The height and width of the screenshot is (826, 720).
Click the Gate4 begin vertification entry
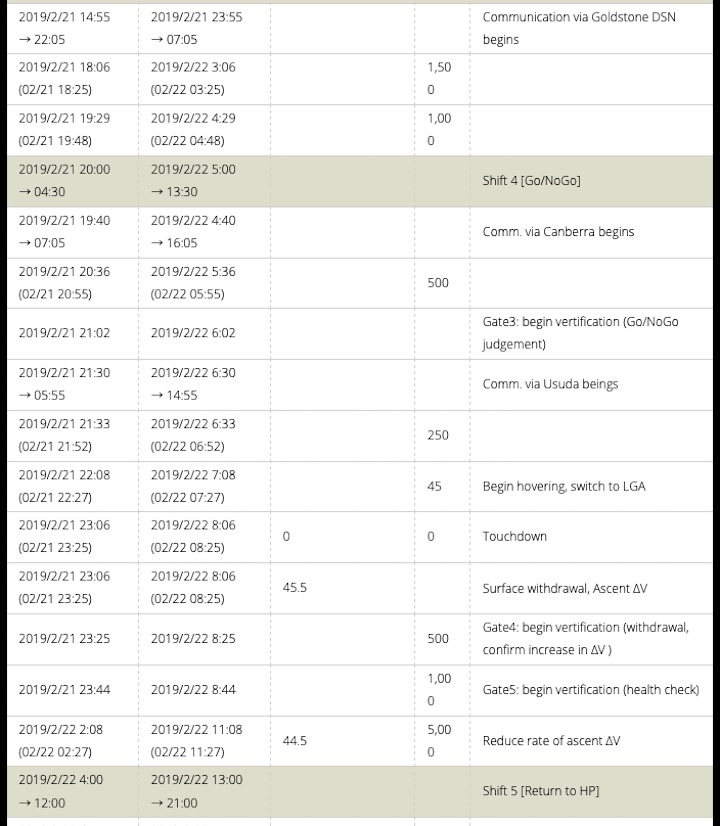pyautogui.click(x=585, y=638)
